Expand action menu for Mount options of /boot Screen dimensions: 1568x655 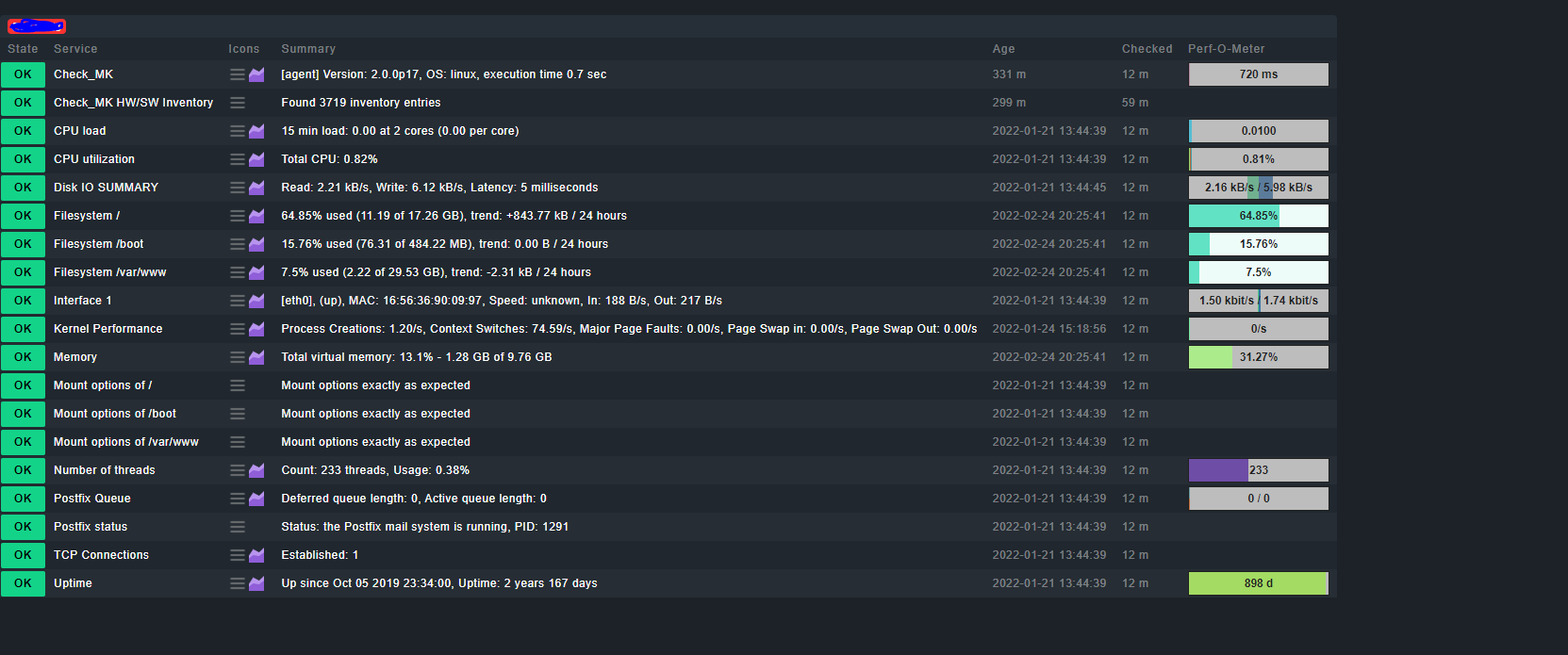238,414
